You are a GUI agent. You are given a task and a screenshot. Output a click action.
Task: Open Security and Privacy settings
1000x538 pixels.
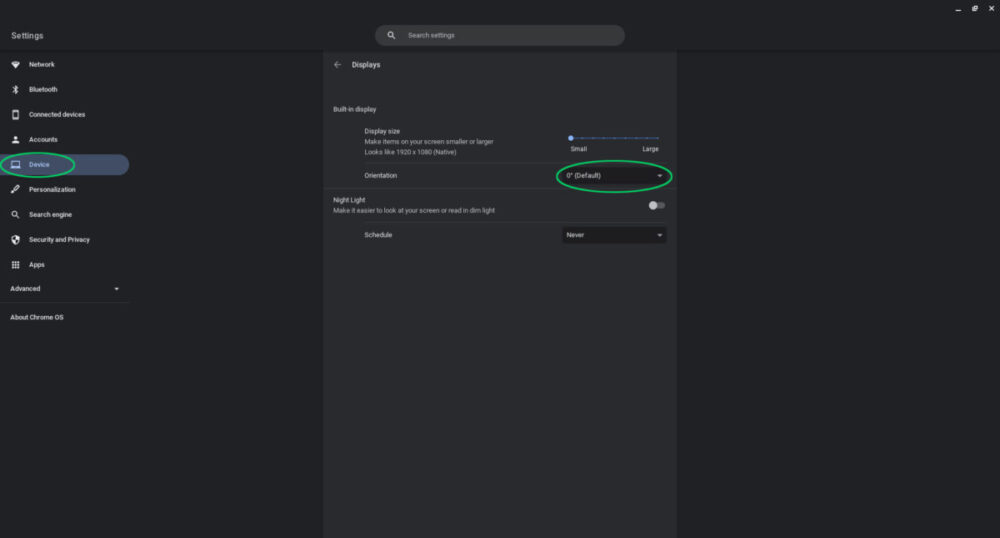59,240
